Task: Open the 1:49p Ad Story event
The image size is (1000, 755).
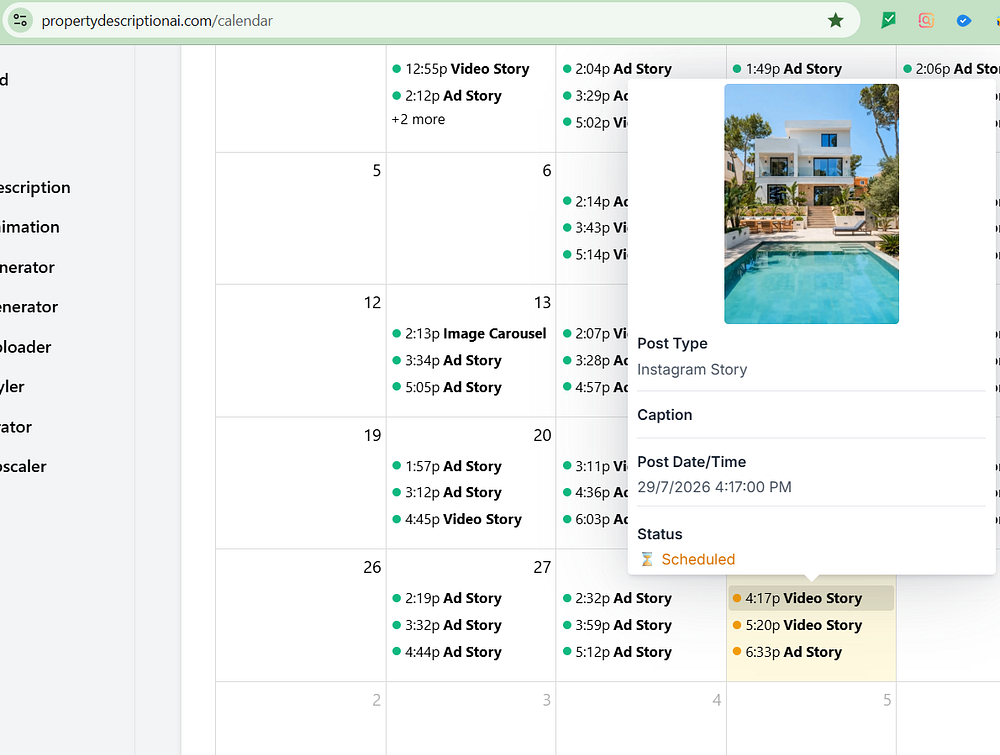Action: tap(811, 69)
